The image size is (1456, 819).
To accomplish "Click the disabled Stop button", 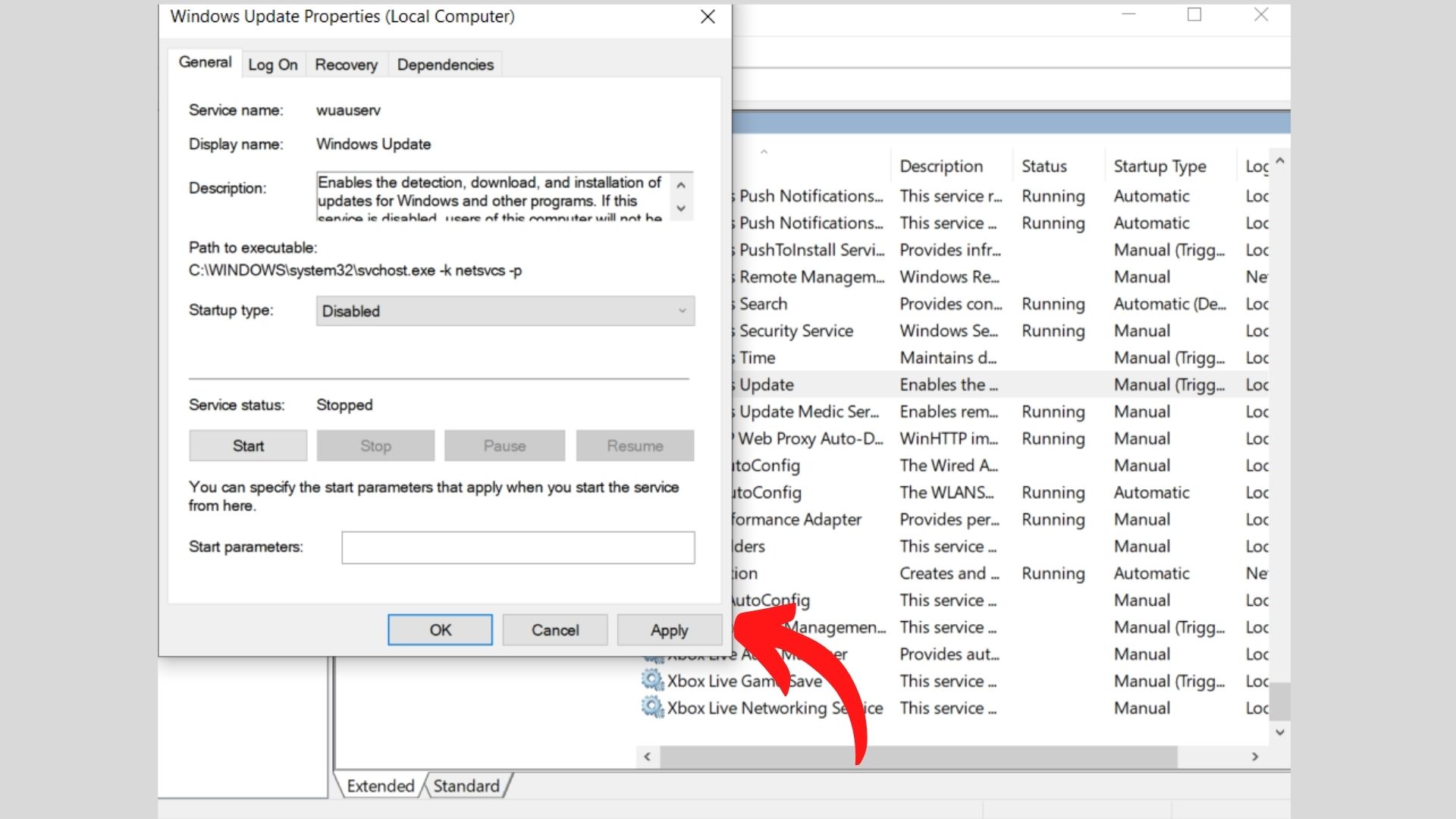I will coord(375,446).
